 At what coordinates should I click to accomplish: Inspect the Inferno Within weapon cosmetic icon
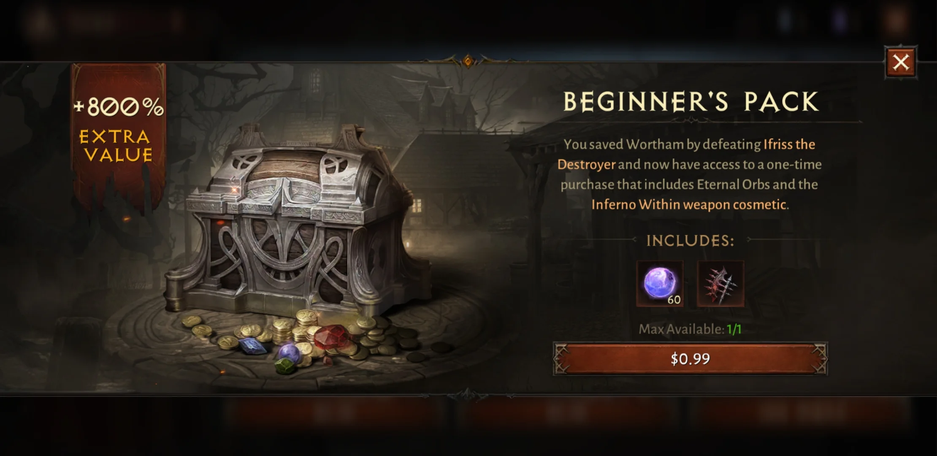tap(720, 283)
